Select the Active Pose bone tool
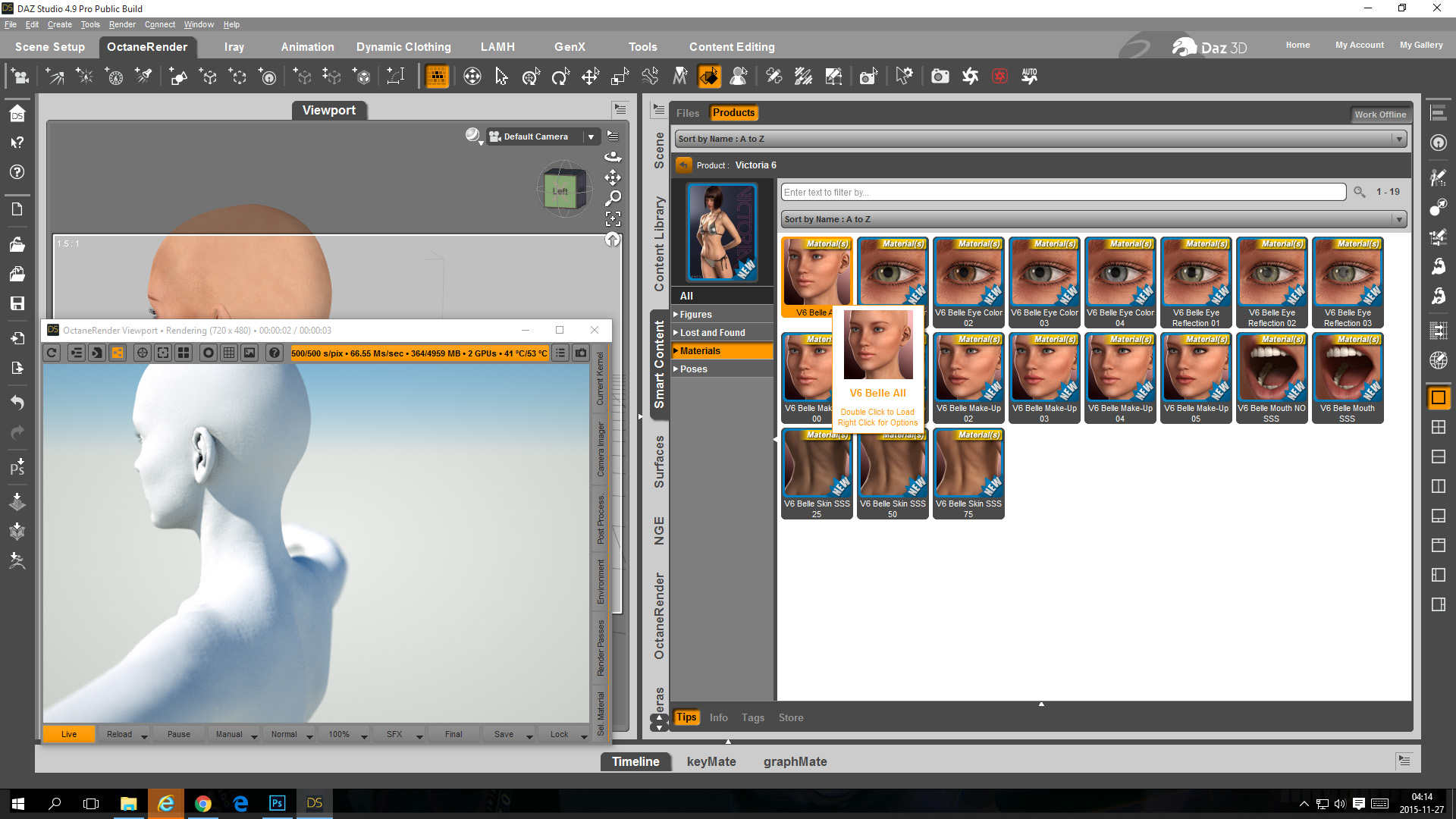Viewport: 1456px width, 819px height. click(650, 77)
